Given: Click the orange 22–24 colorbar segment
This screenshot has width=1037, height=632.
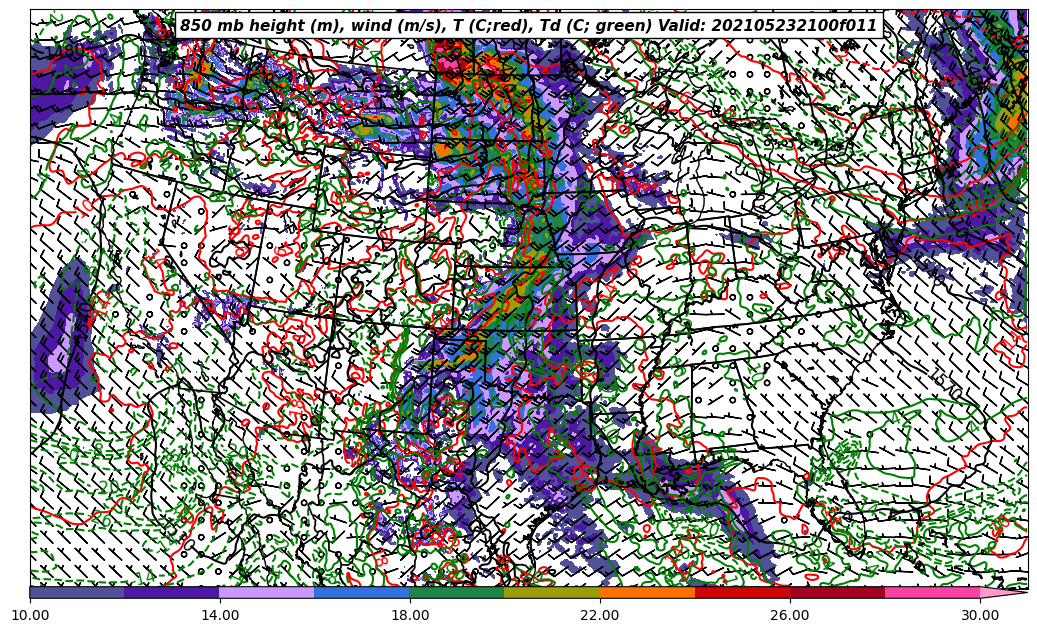Looking at the screenshot, I should click(x=647, y=592).
